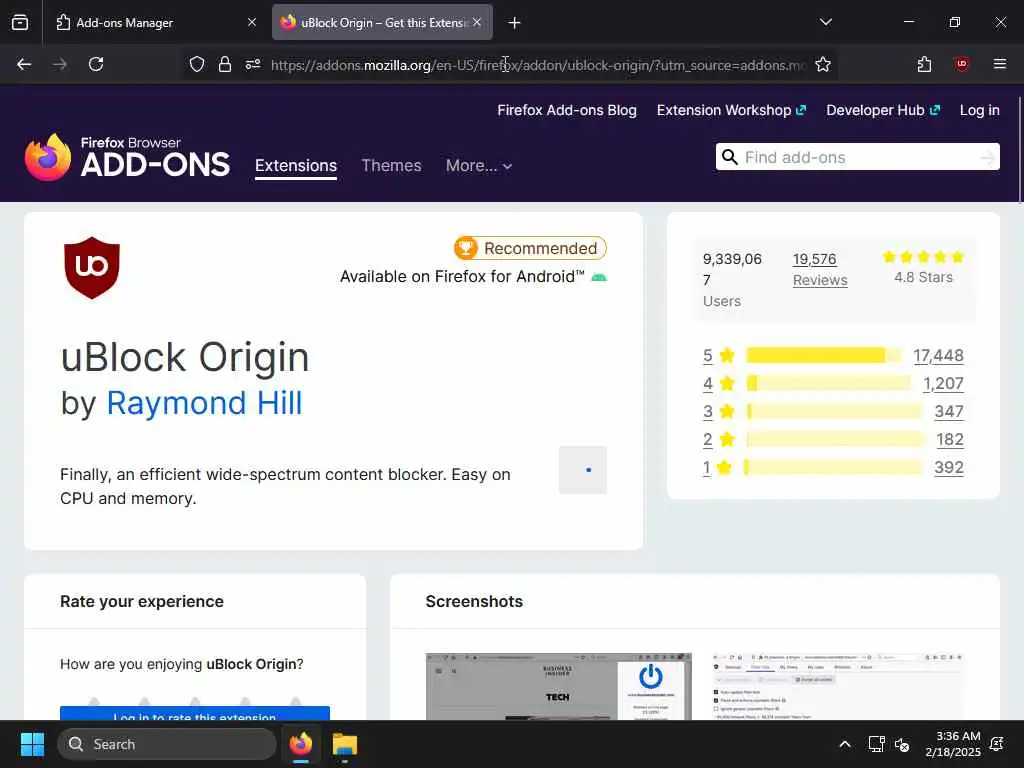Screen dimensions: 1024x768
Task: Open the Extensions puzzle-piece menu
Action: pyautogui.click(x=924, y=65)
